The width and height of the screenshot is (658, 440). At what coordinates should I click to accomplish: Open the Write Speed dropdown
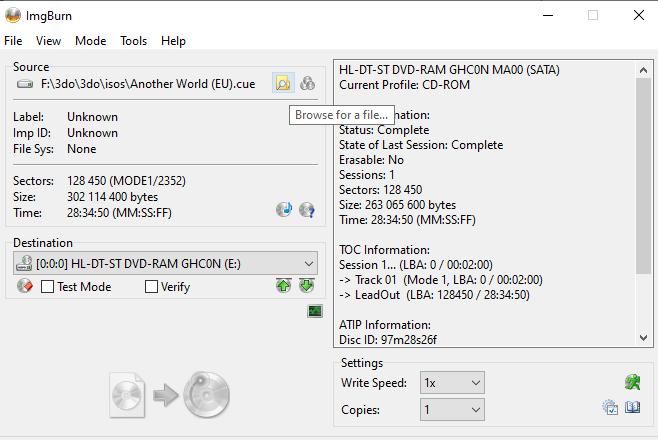coord(452,383)
